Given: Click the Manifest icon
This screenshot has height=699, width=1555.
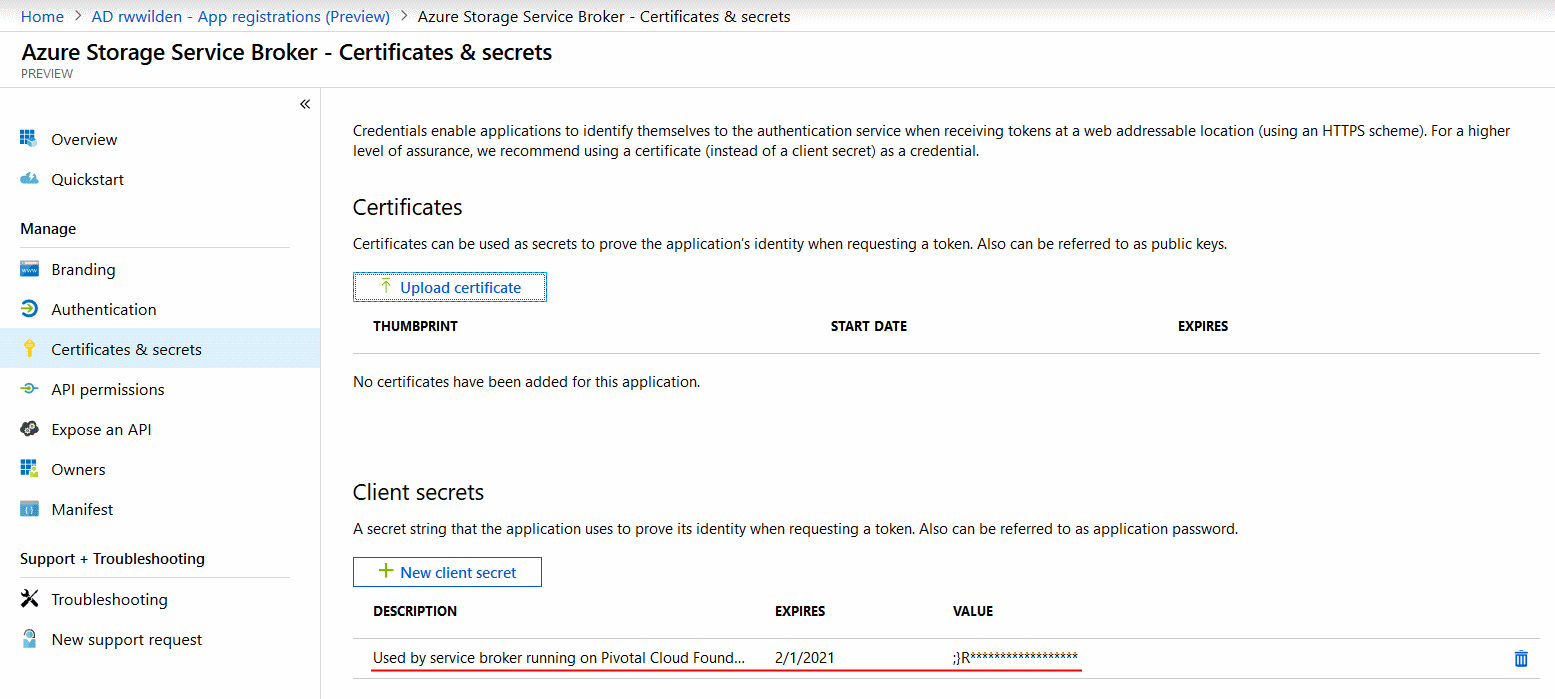Looking at the screenshot, I should [29, 509].
